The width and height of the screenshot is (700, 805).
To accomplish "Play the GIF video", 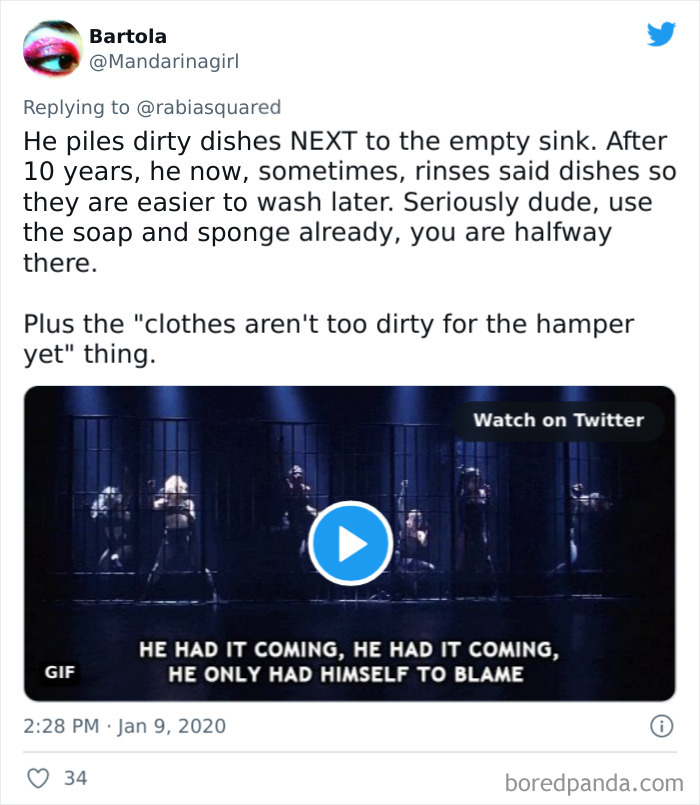I will [x=350, y=543].
